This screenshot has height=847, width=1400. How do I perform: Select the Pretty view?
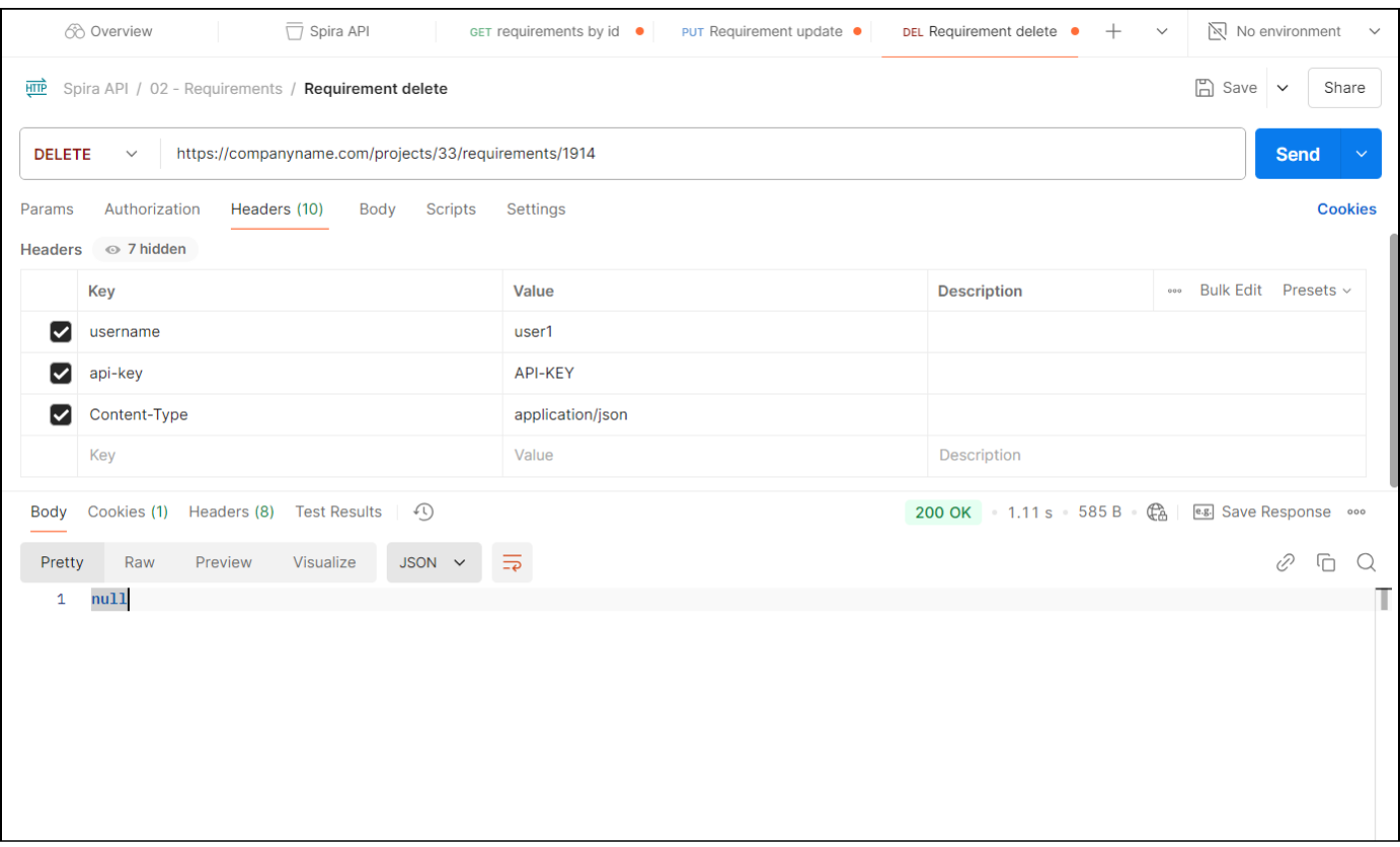click(62, 562)
